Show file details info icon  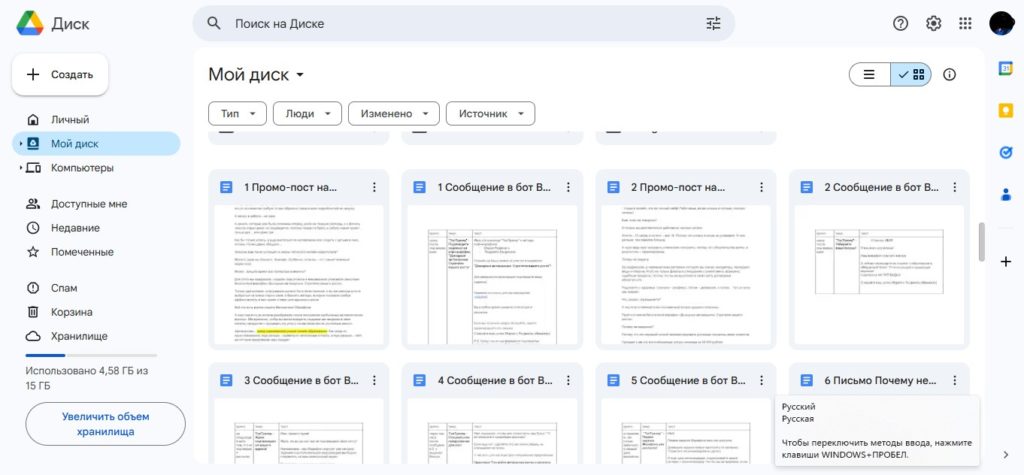pyautogui.click(x=950, y=74)
